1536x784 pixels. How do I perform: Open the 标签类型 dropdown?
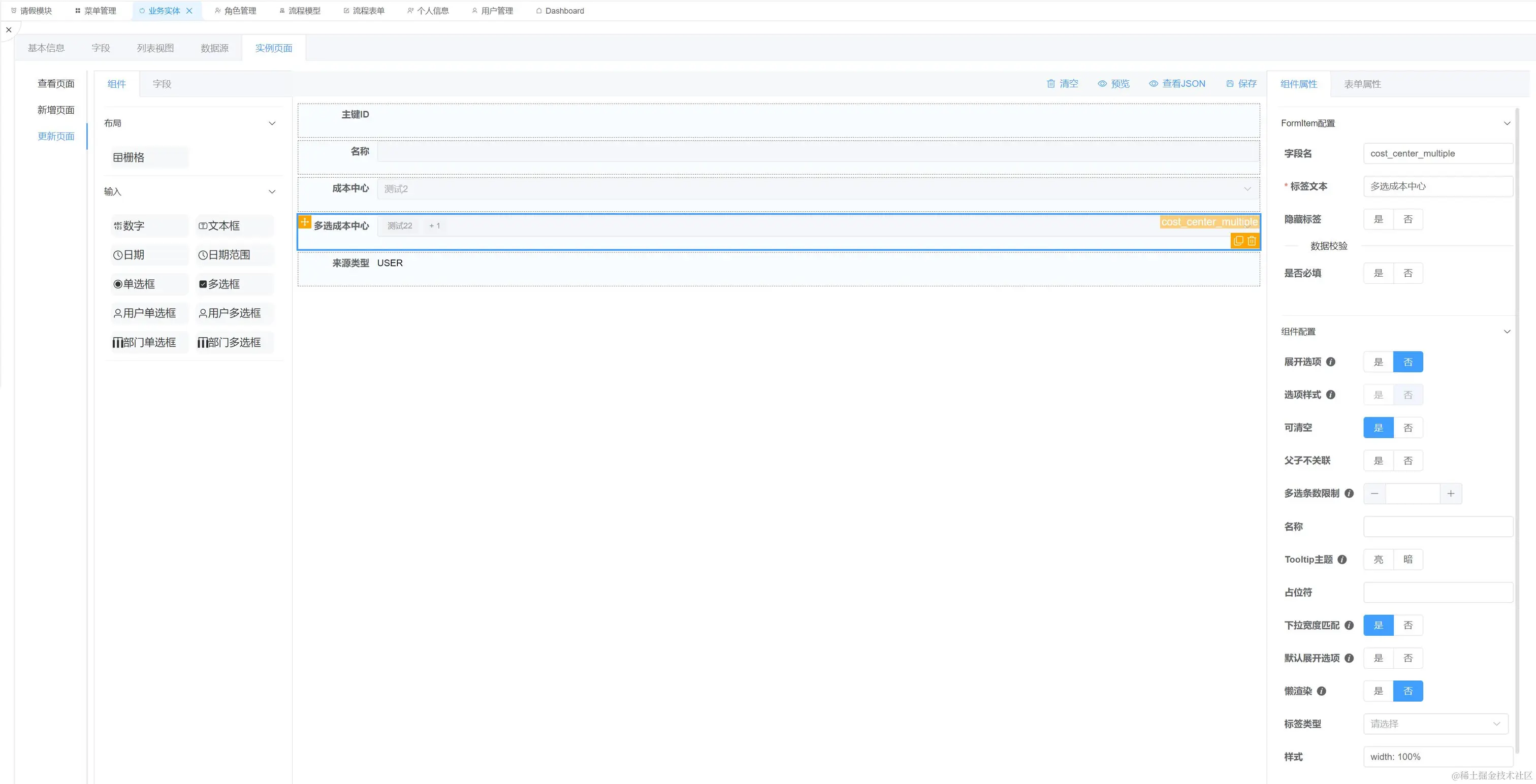pos(1435,724)
